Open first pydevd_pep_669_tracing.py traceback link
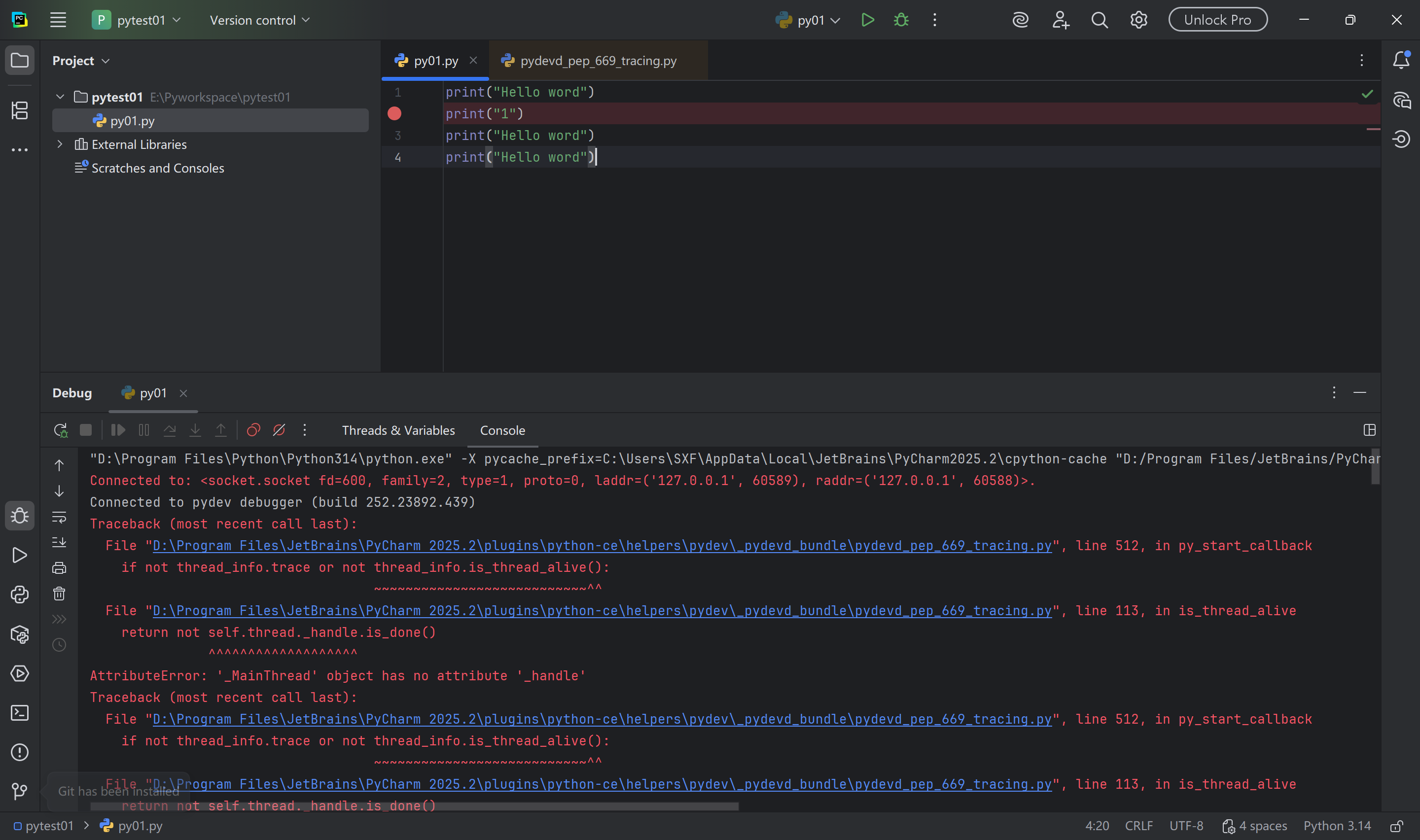The height and width of the screenshot is (840, 1420). 602,546
